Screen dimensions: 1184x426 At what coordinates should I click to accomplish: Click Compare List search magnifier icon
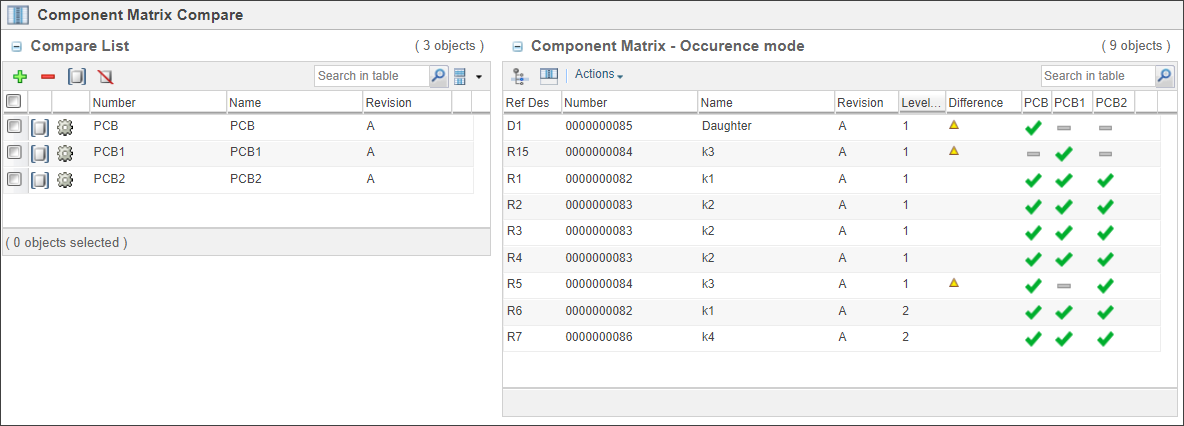[x=439, y=76]
